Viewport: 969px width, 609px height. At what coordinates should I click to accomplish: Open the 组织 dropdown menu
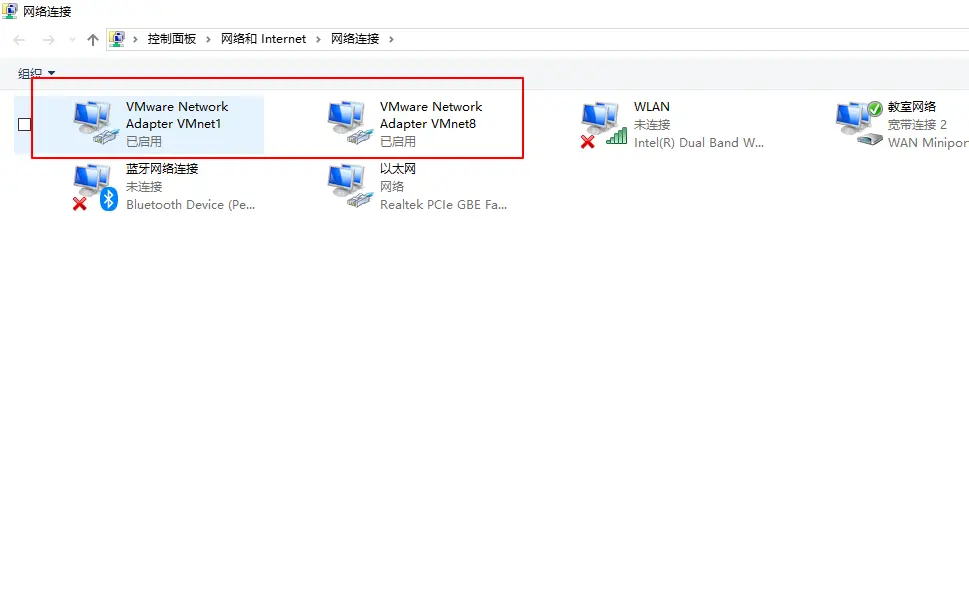click(x=36, y=73)
